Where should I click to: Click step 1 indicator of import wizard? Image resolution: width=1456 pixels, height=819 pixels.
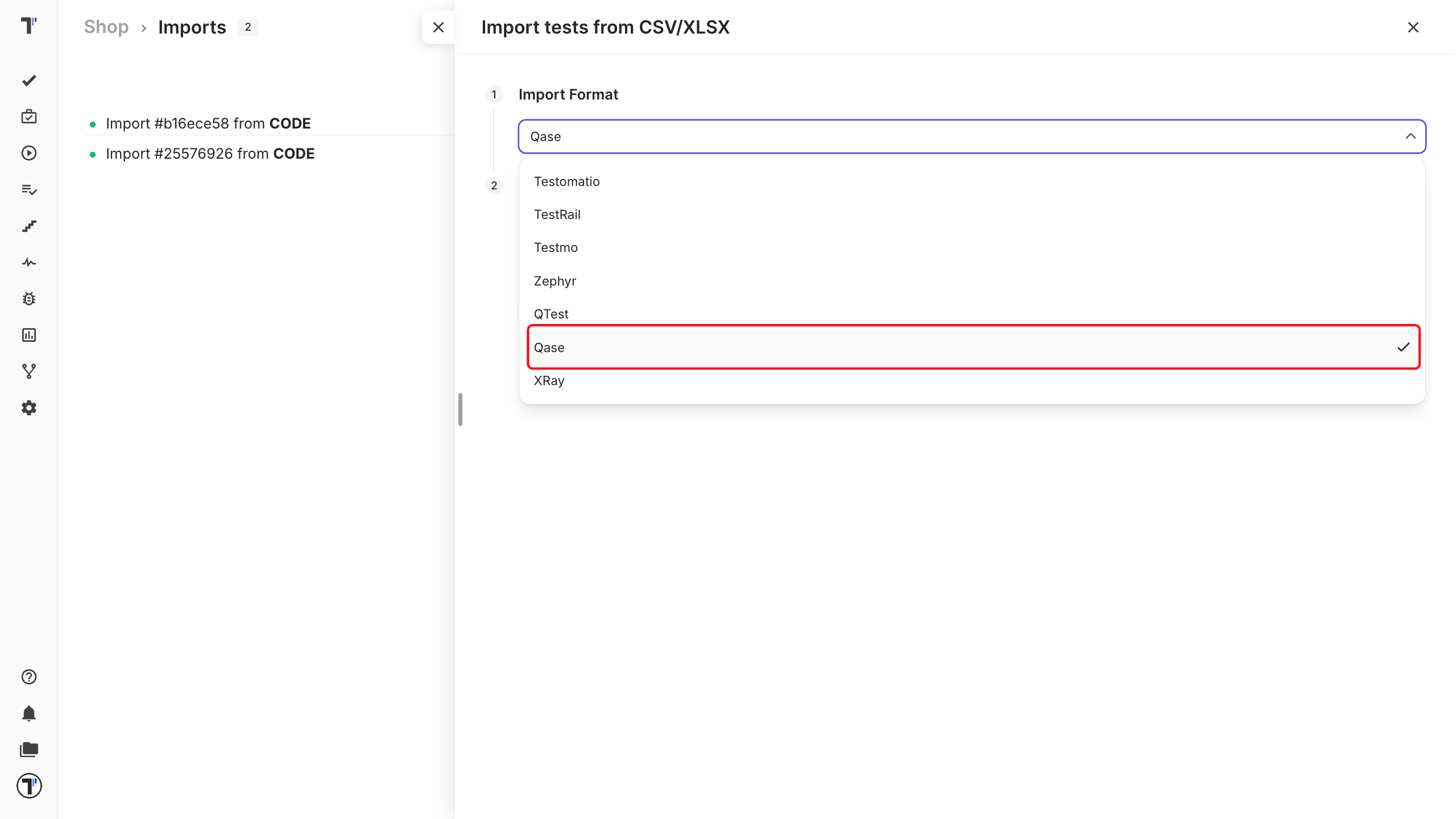click(494, 94)
